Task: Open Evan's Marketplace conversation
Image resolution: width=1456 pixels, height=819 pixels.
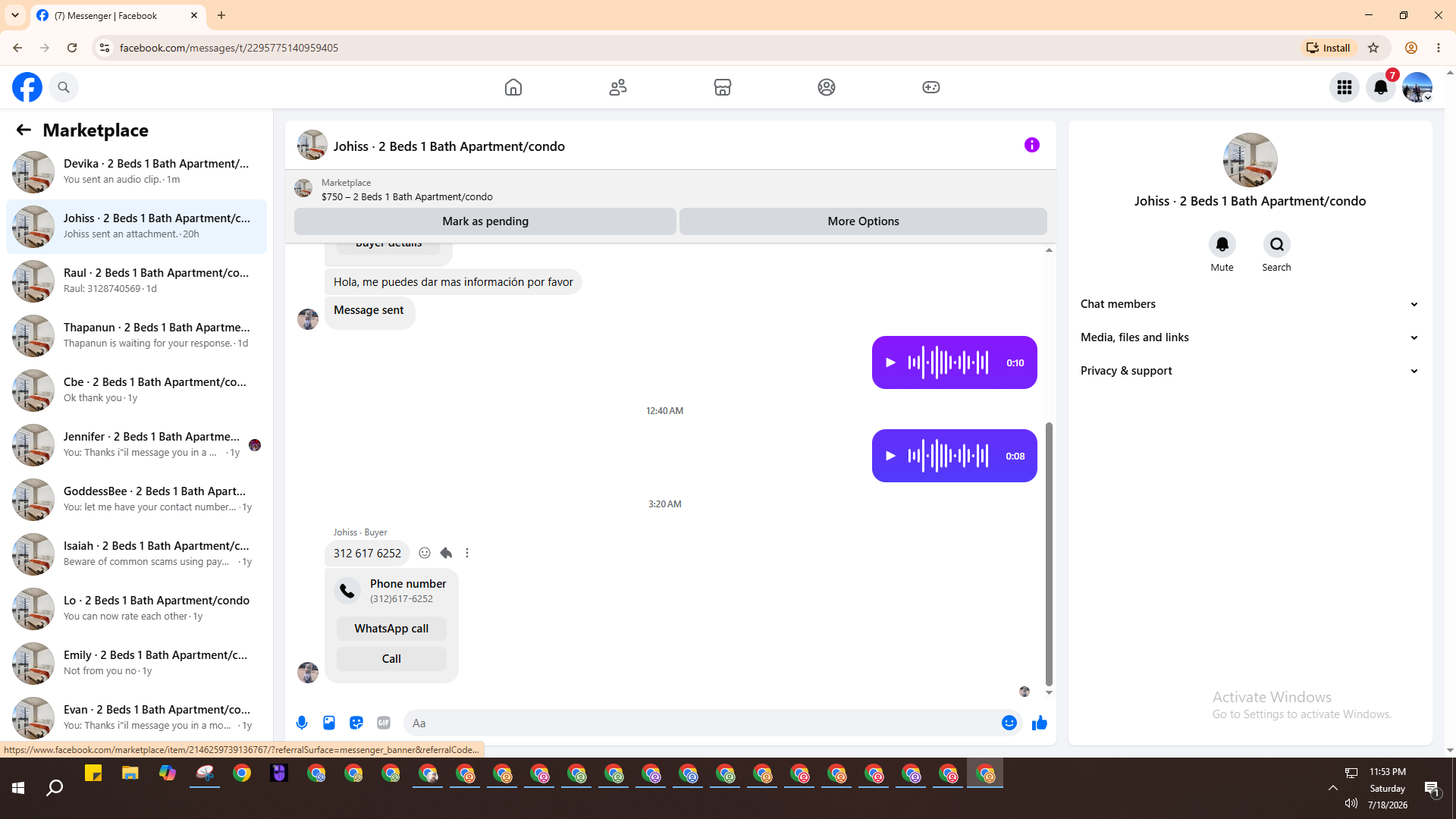Action: coord(136,717)
